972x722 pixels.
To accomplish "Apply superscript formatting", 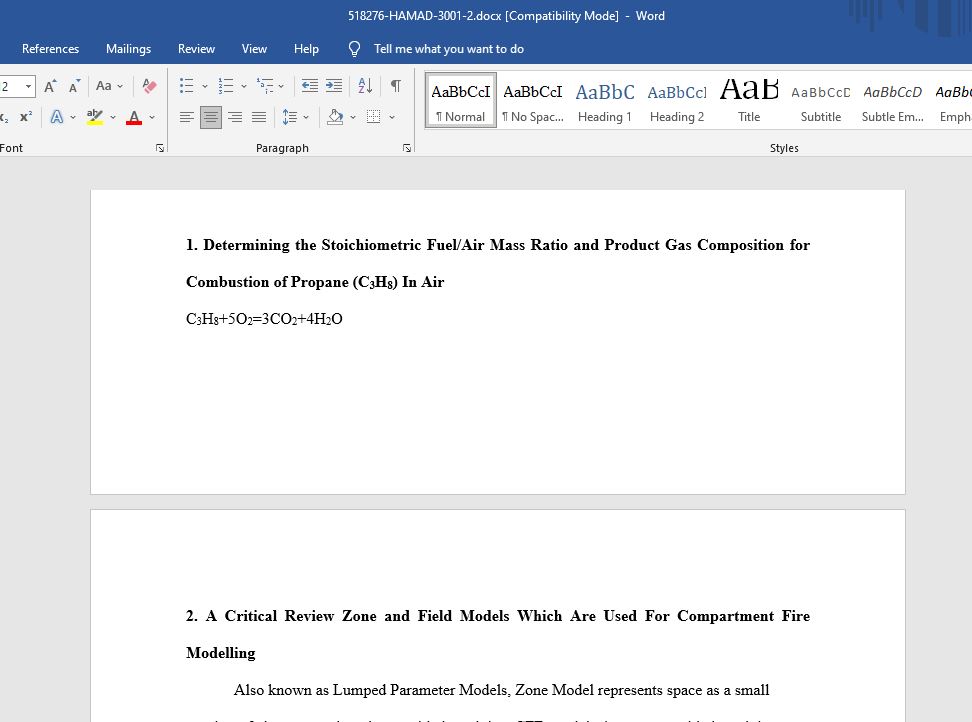I will (x=26, y=117).
